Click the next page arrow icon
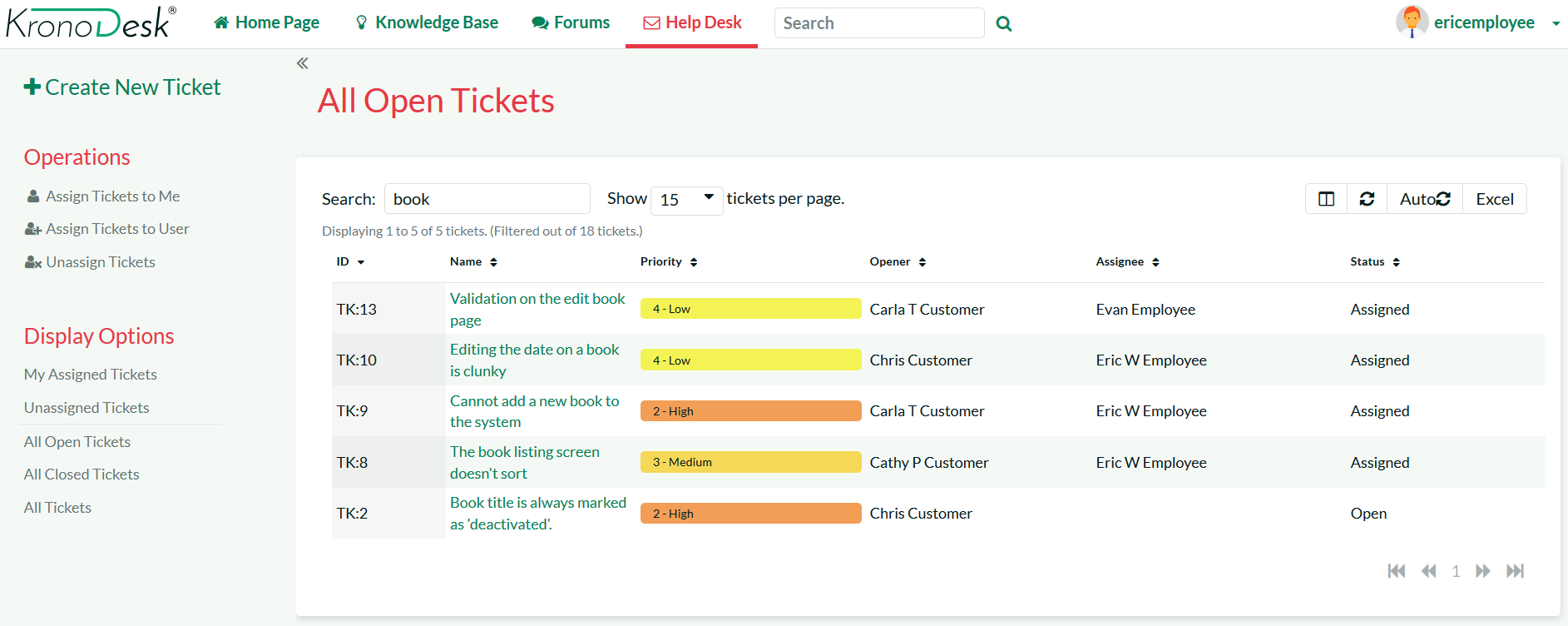The height and width of the screenshot is (626, 1568). (1482, 571)
